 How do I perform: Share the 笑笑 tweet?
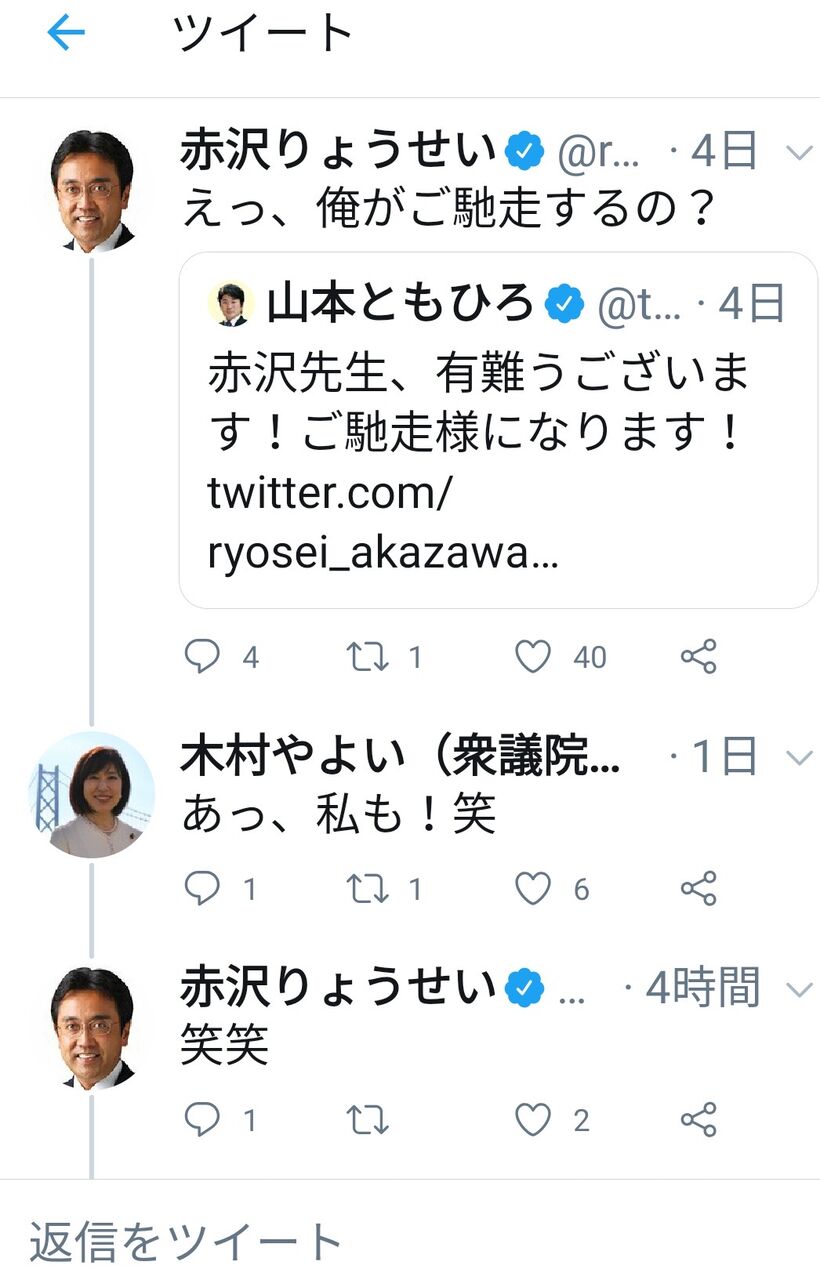click(x=698, y=1120)
